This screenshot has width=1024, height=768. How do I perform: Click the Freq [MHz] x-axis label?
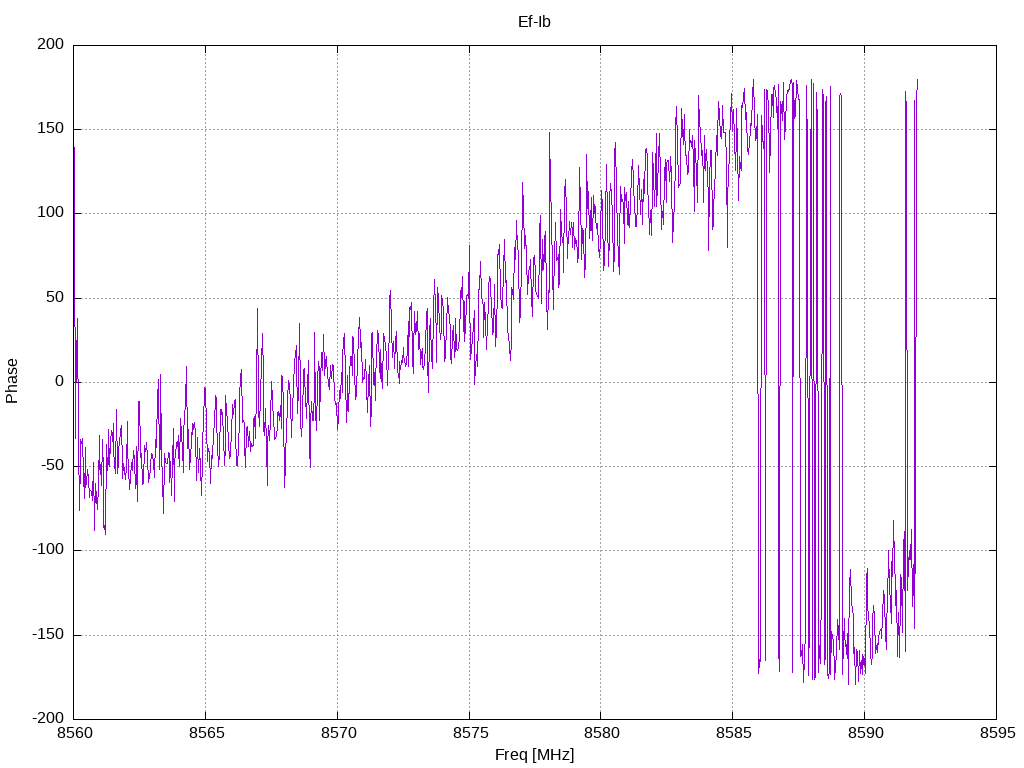[x=534, y=755]
